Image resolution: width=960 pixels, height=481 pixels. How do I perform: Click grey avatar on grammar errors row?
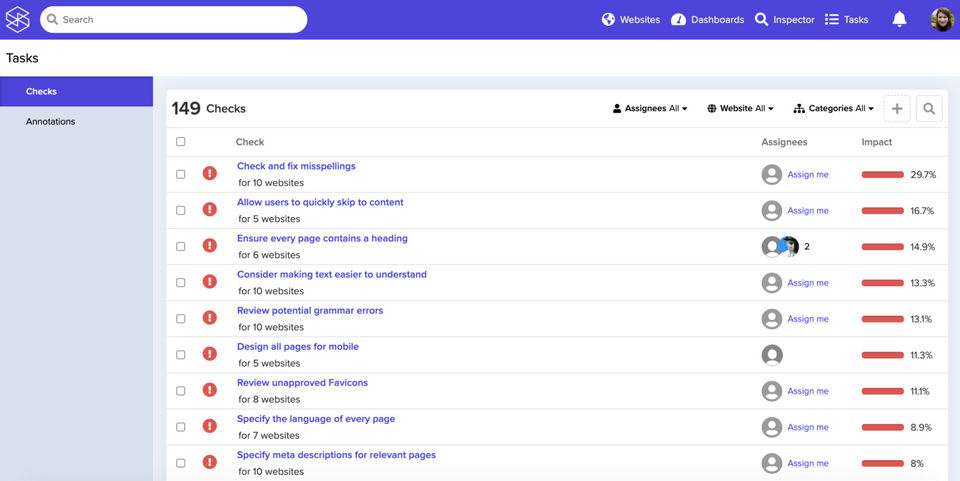click(x=772, y=319)
